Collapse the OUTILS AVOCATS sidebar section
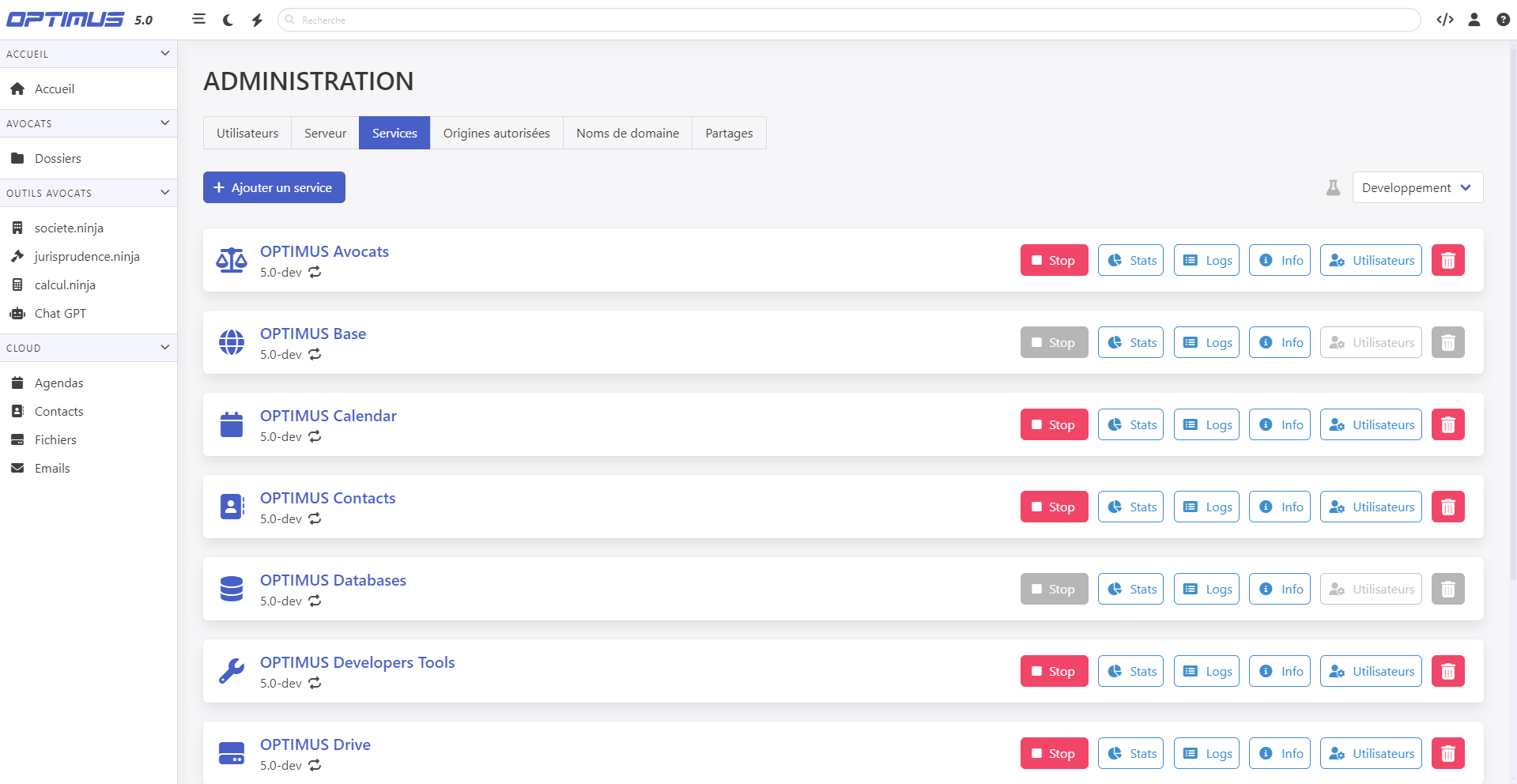Viewport: 1517px width, 784px height. click(89, 193)
